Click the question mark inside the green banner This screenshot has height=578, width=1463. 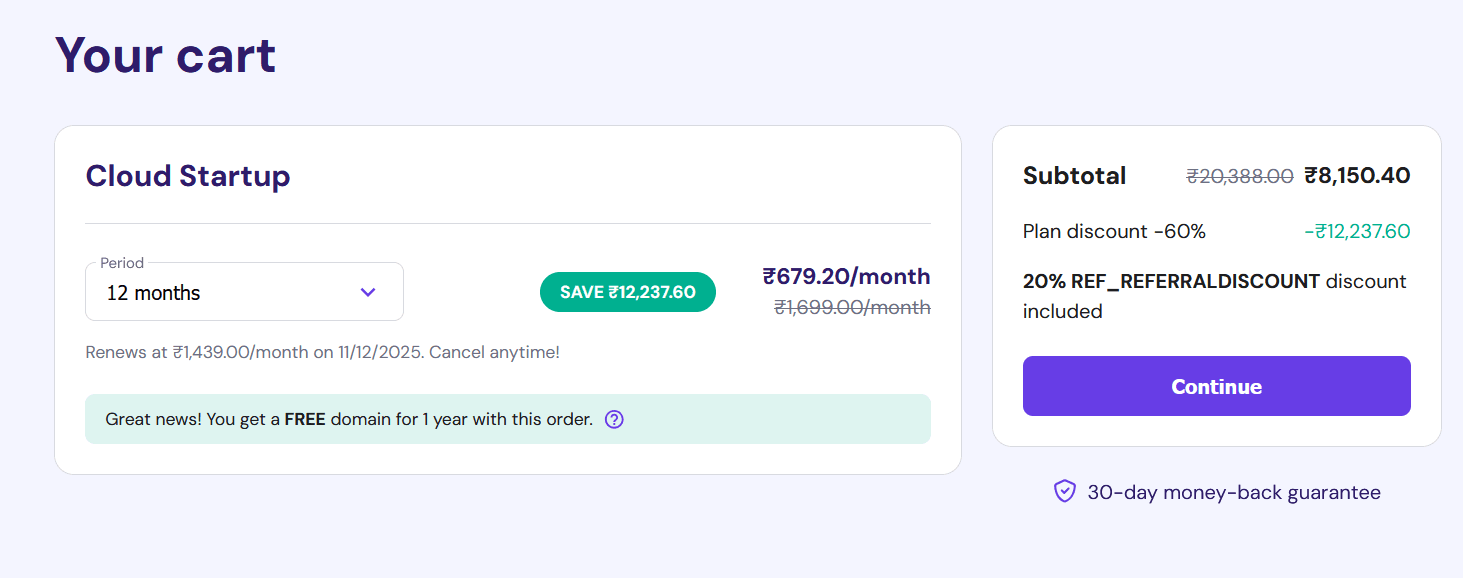pos(613,419)
